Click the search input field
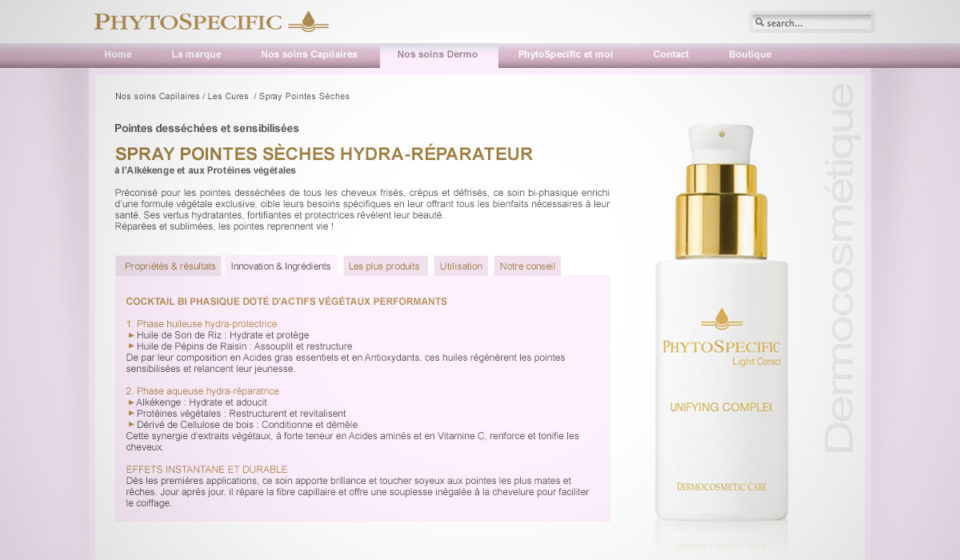Image resolution: width=960 pixels, height=560 pixels. (x=812, y=22)
